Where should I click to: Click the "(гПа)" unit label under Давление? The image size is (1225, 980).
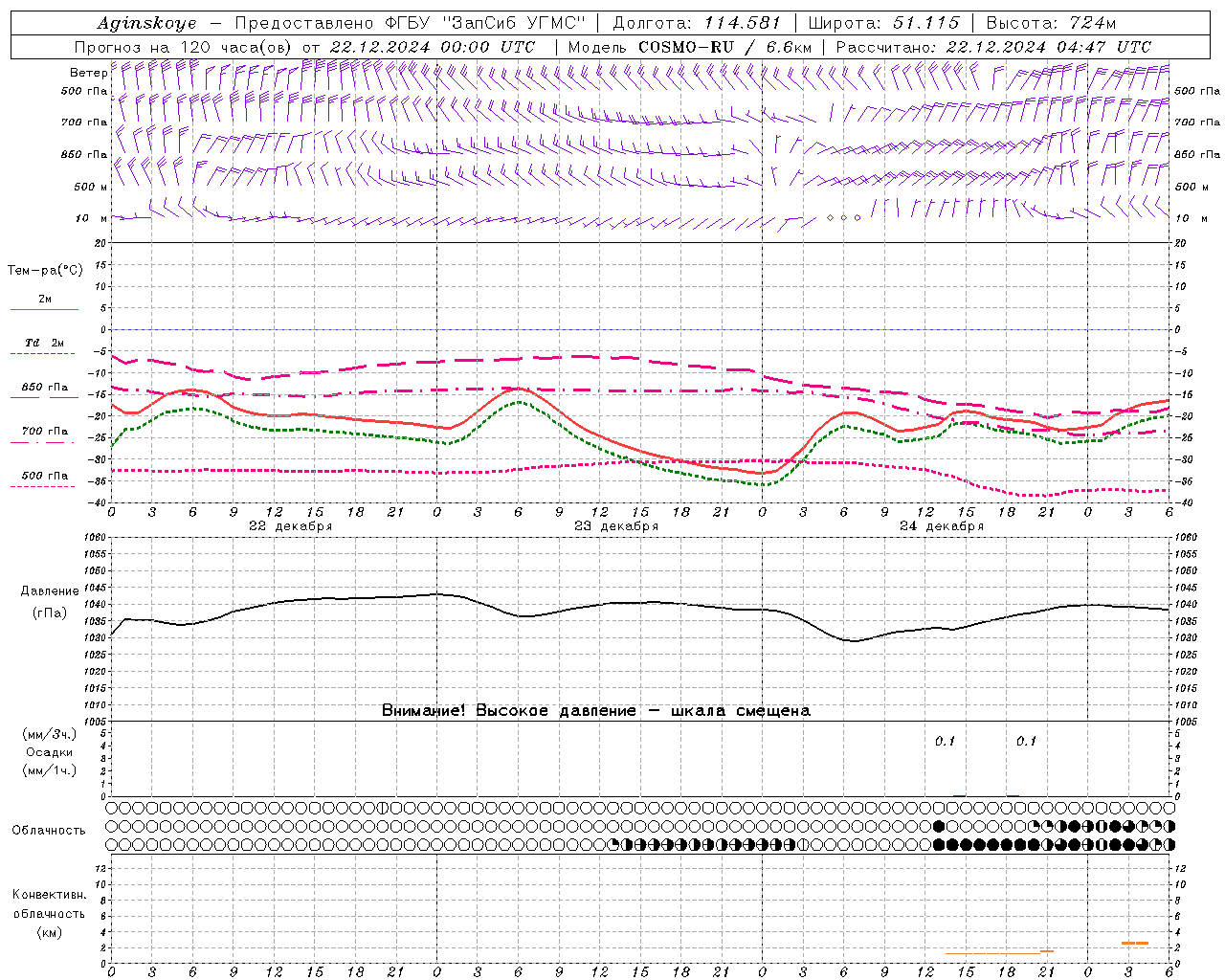point(49,612)
